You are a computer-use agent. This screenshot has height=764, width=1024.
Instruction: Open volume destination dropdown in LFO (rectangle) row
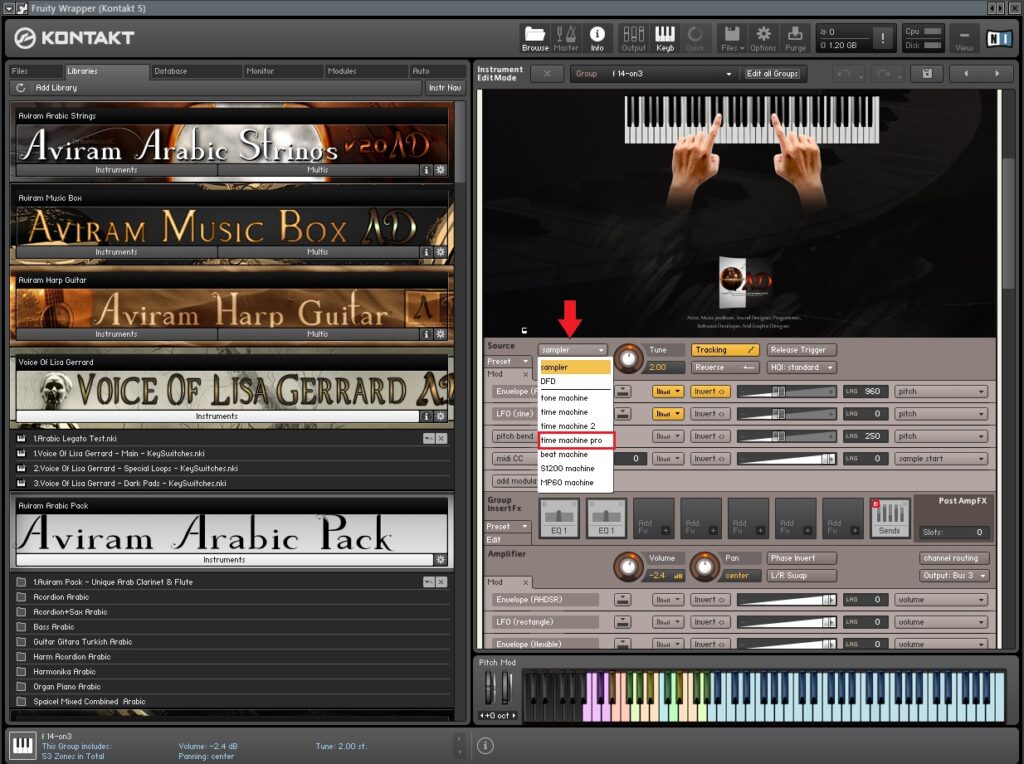coord(941,622)
